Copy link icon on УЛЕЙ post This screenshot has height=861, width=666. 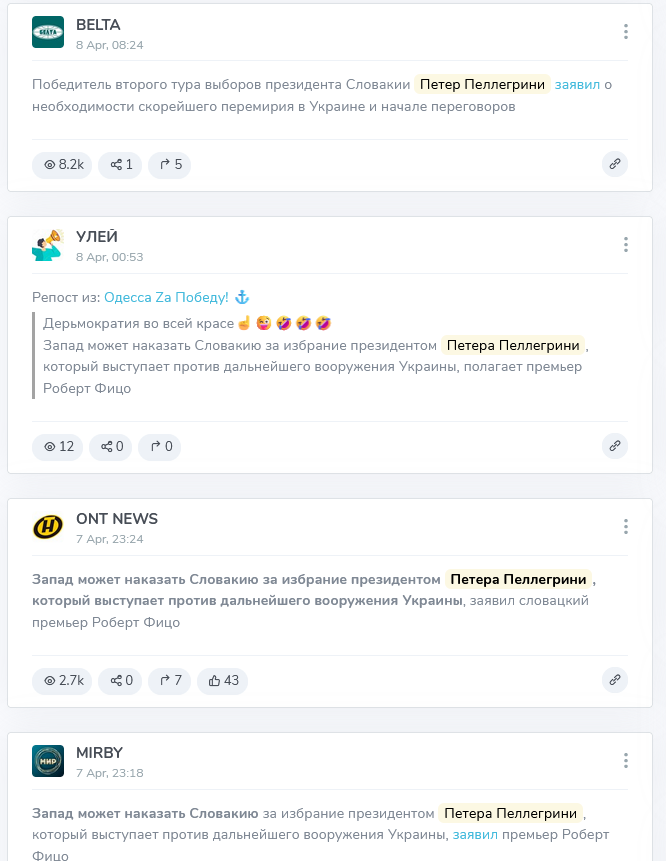[x=615, y=445]
